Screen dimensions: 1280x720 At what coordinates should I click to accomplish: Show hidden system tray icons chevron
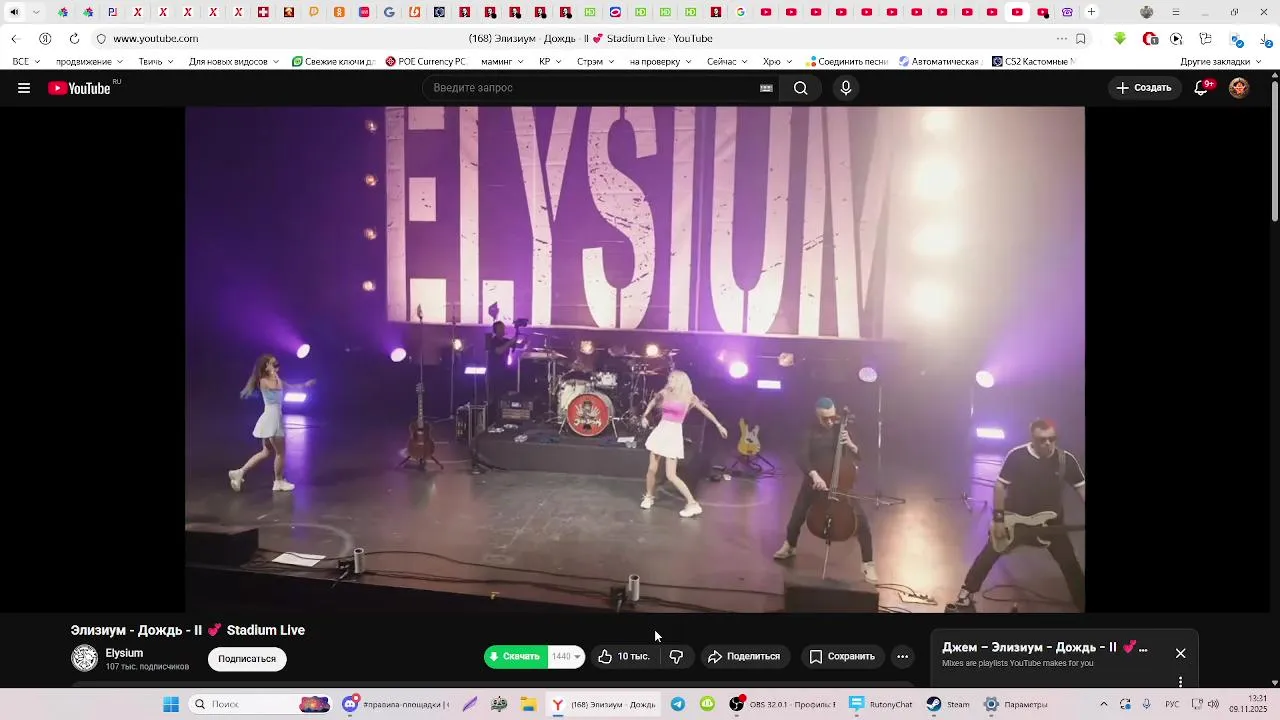click(1104, 704)
